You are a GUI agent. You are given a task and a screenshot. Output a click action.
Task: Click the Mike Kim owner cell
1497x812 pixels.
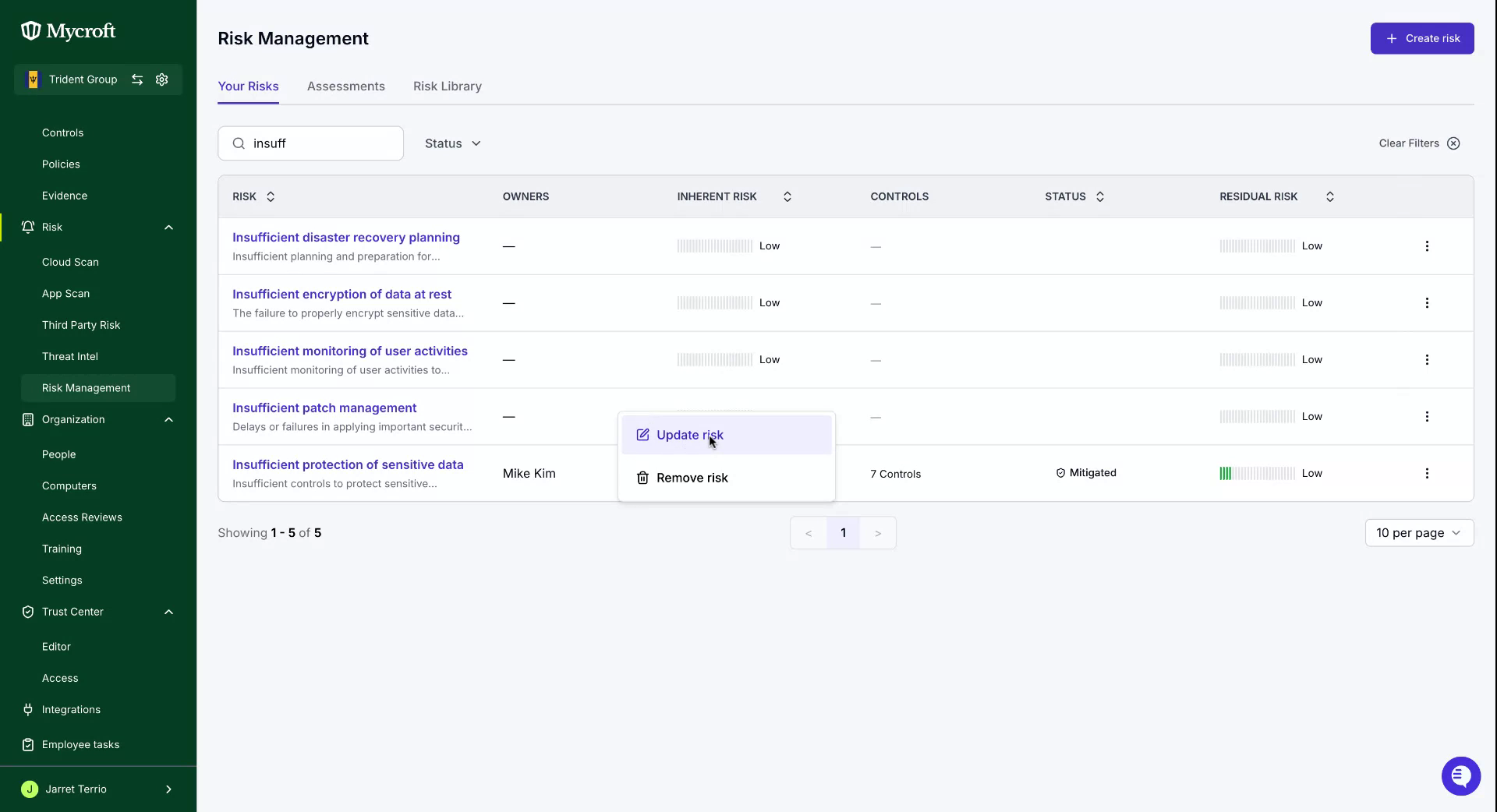point(529,474)
